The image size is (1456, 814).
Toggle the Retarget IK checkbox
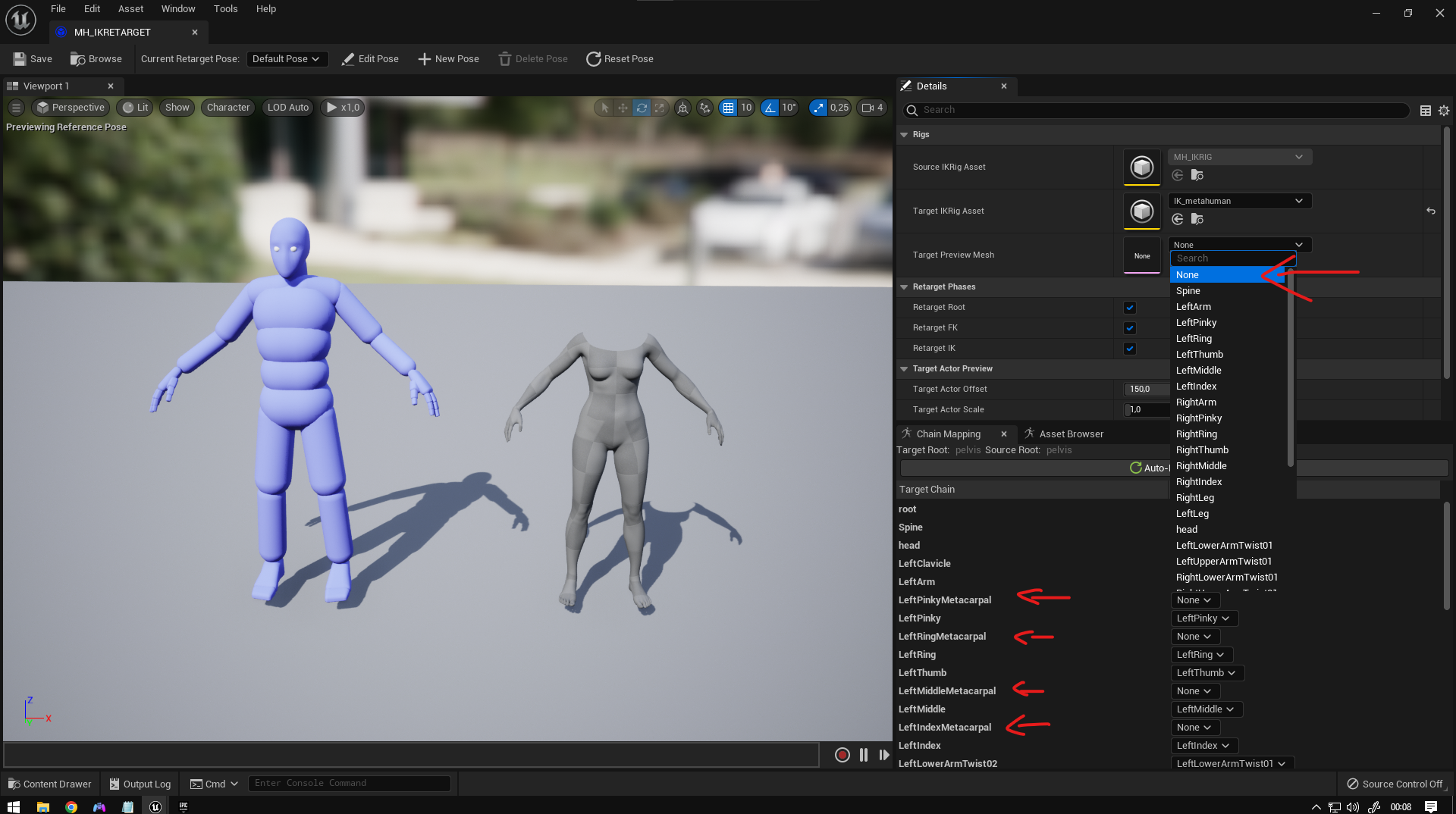[x=1130, y=349]
